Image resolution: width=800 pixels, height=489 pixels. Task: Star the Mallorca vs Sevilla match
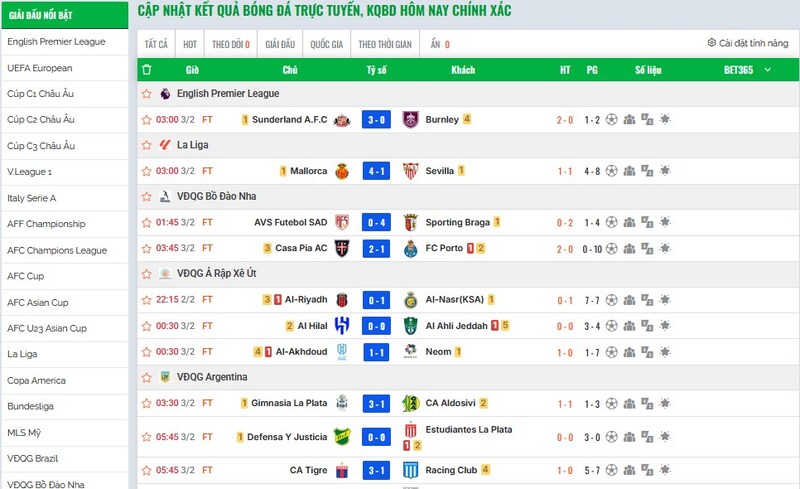pos(147,171)
